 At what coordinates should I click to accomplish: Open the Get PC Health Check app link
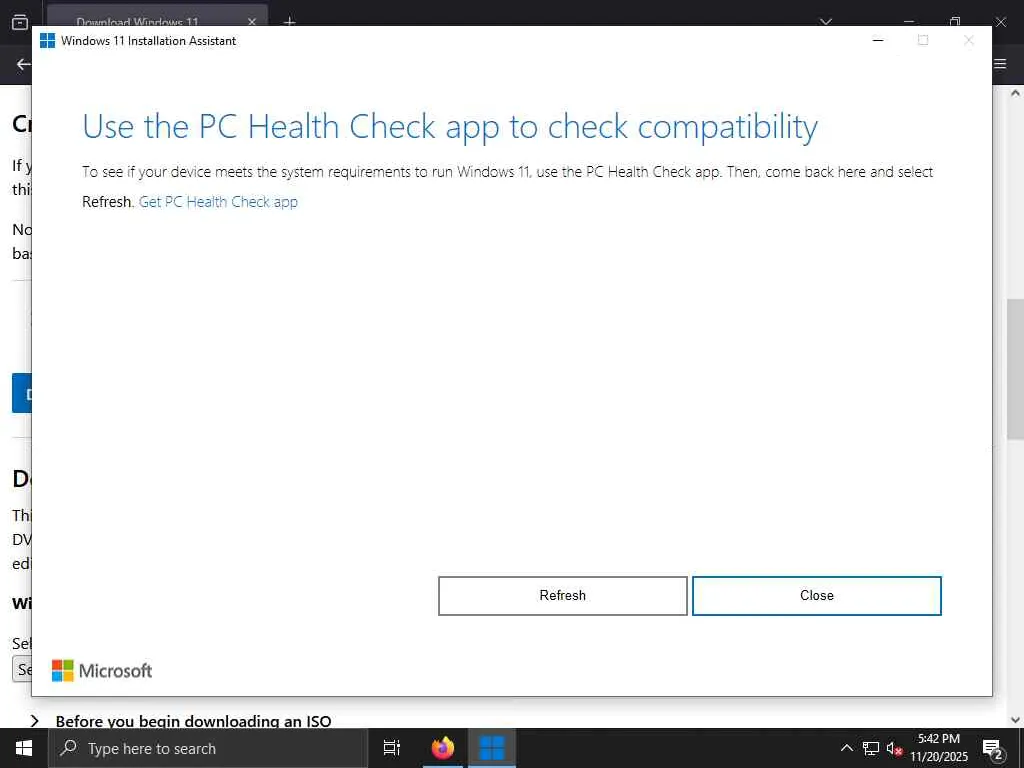[x=218, y=202]
